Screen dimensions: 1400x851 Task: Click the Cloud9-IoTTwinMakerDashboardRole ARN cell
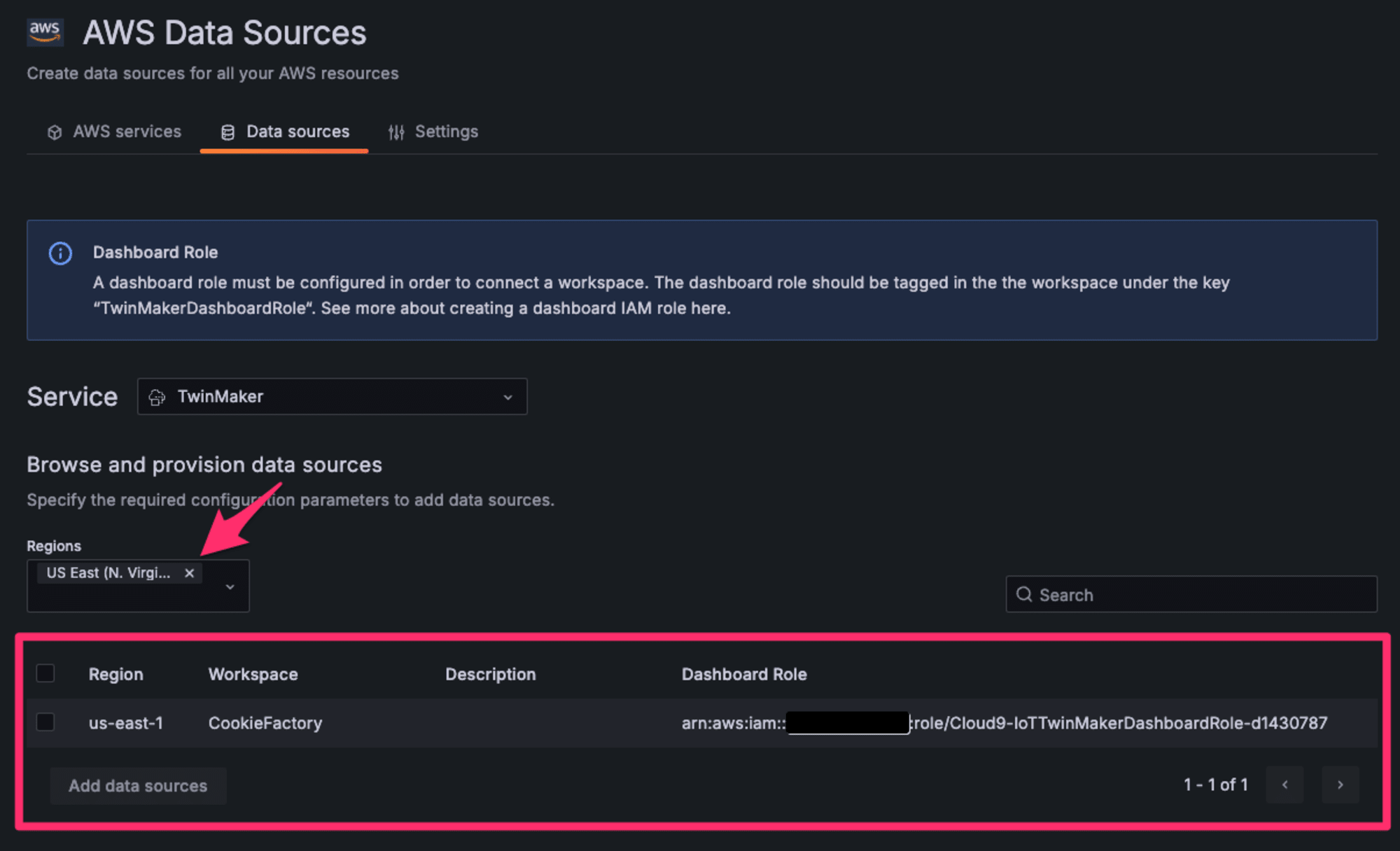click(1004, 723)
